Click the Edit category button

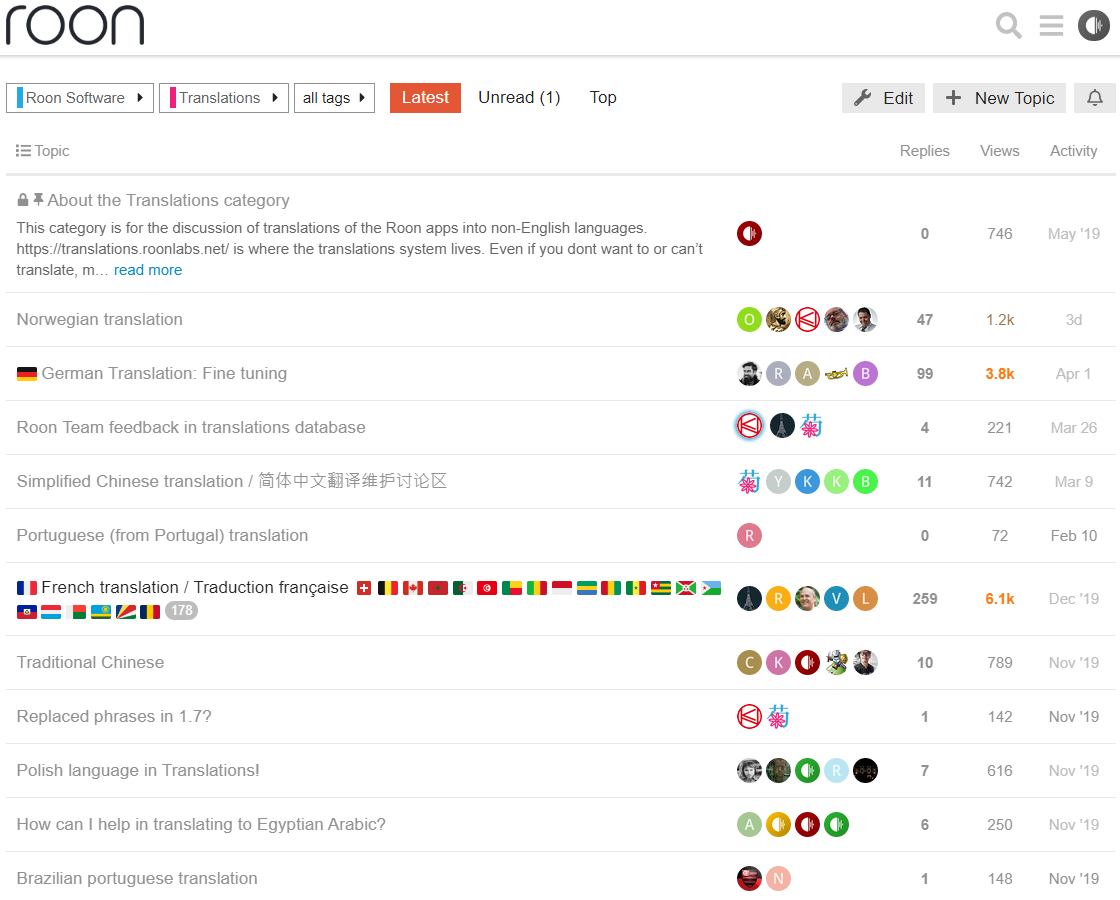coord(884,98)
